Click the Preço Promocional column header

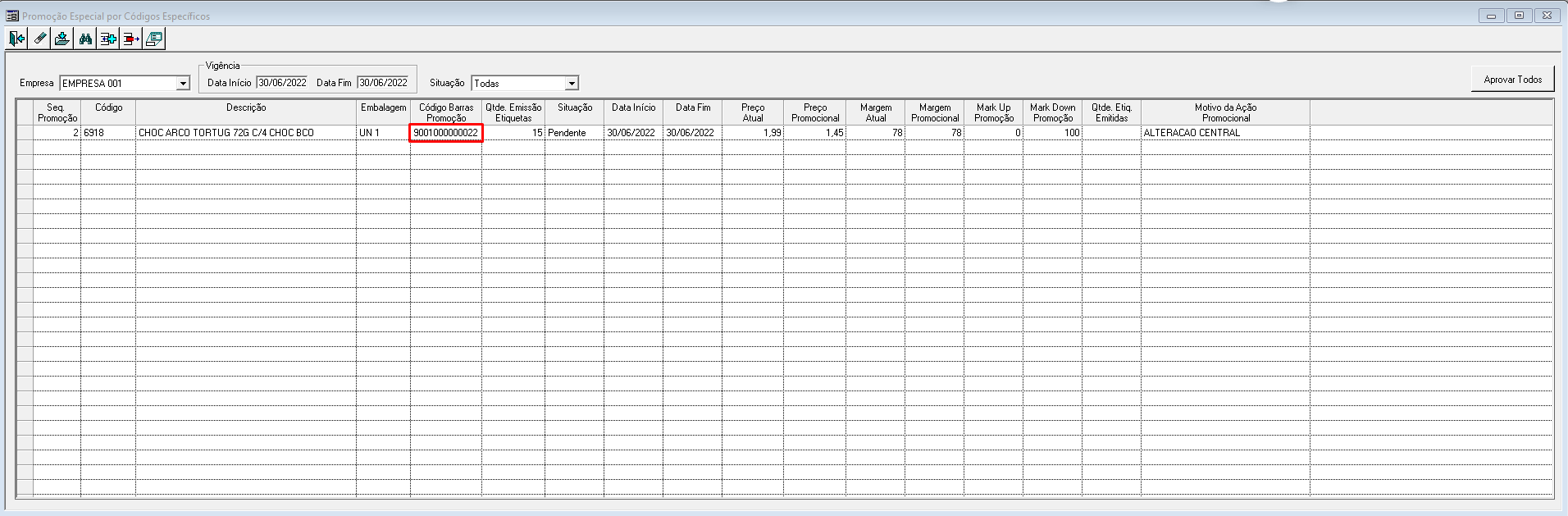[815, 112]
